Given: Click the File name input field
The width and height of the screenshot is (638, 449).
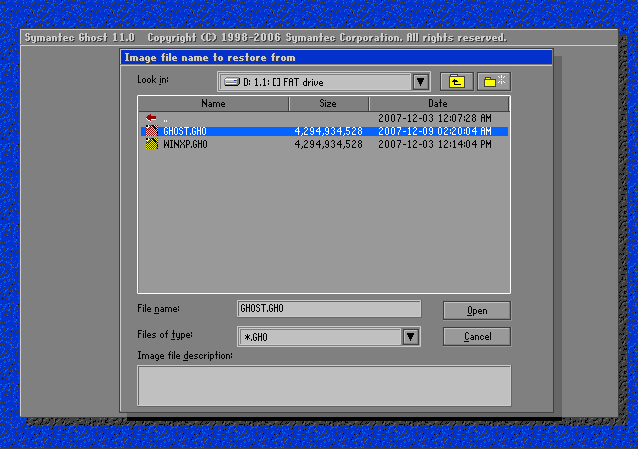Looking at the screenshot, I should pyautogui.click(x=329, y=309).
